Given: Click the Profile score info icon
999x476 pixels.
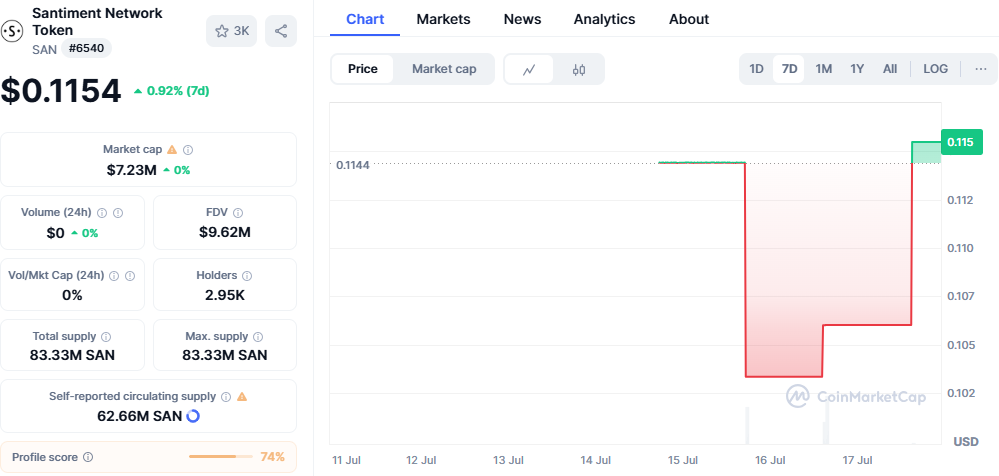Looking at the screenshot, I should 88,457.
